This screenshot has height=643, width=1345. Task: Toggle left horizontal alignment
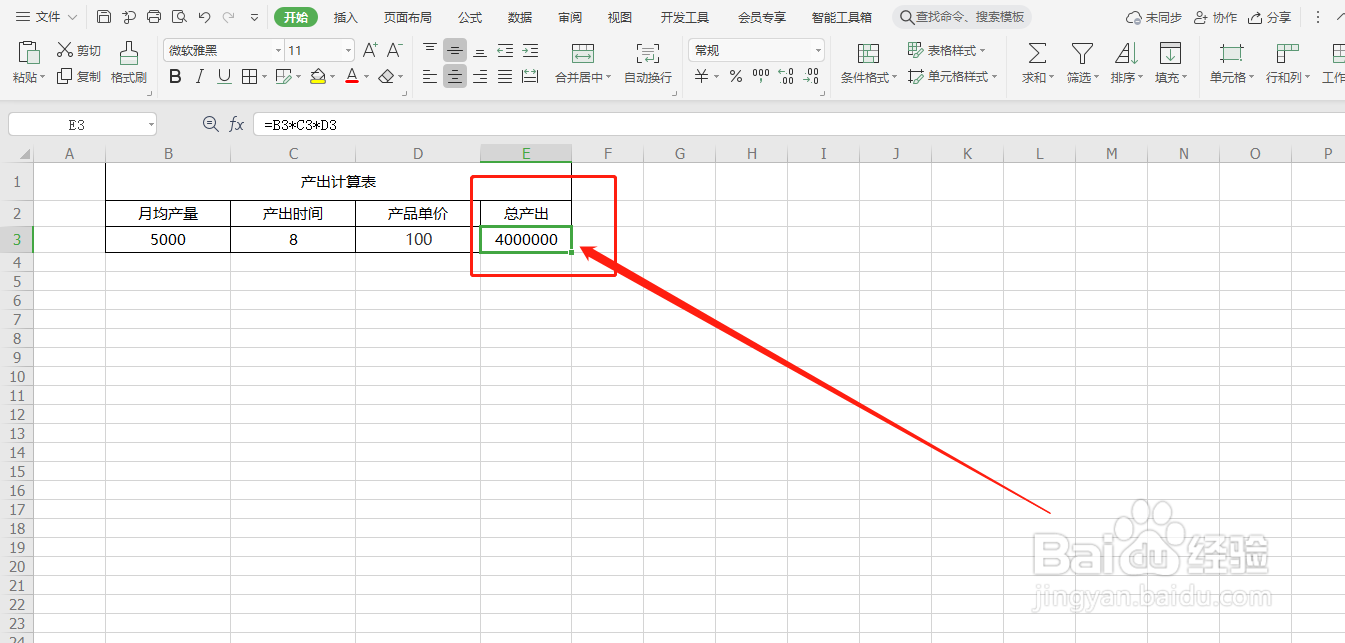tap(430, 76)
